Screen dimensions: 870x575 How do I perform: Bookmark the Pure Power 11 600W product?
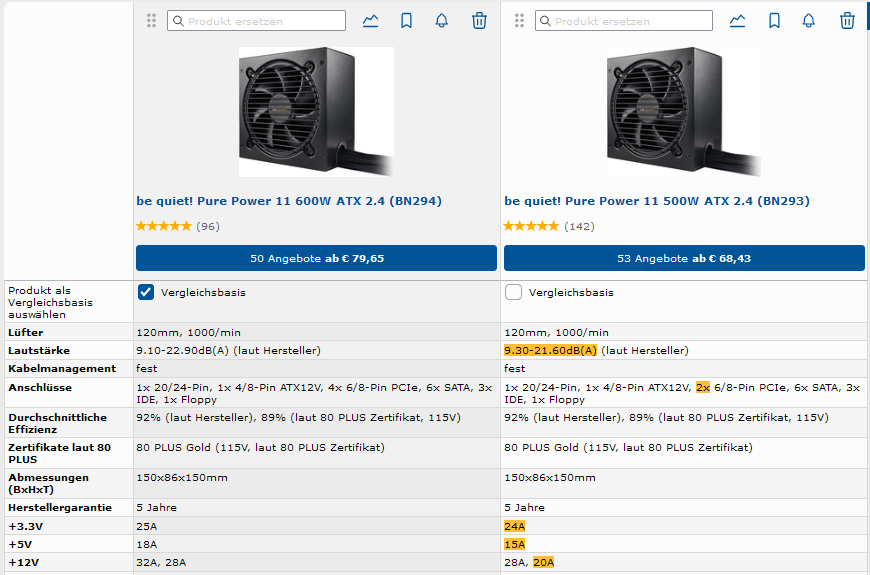pyautogui.click(x=406, y=21)
